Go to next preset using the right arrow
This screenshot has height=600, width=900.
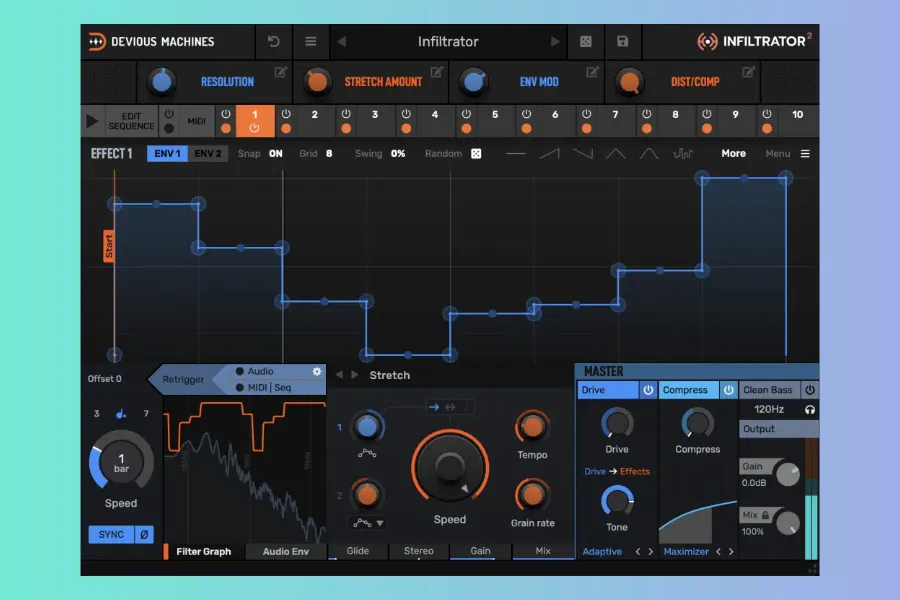tap(555, 42)
